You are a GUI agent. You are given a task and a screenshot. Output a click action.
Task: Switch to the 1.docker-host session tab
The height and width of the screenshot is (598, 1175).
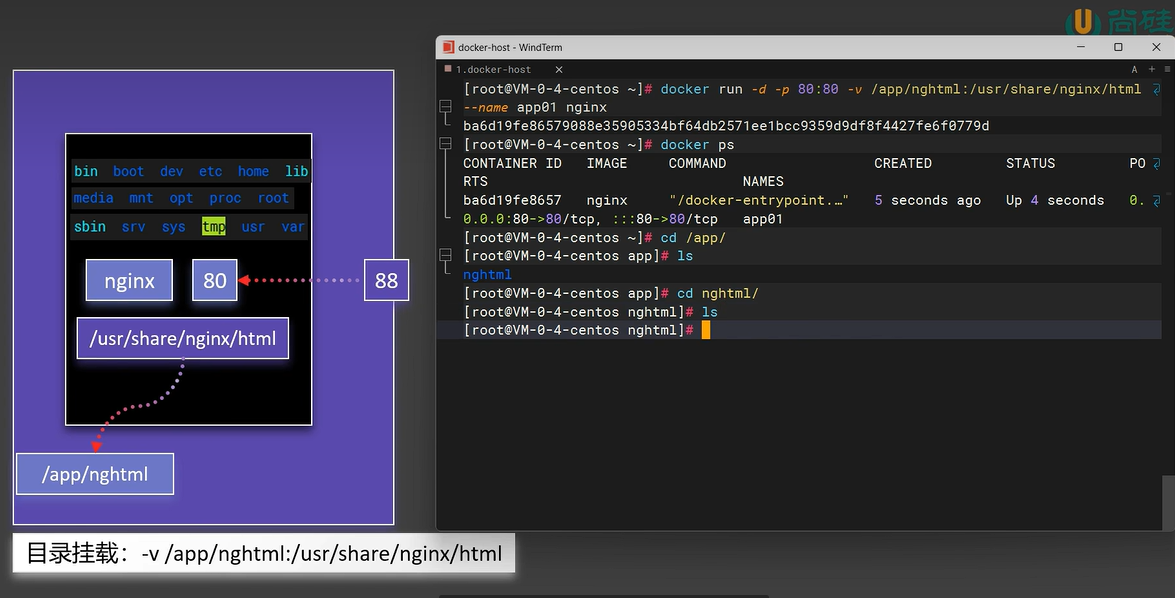pyautogui.click(x=493, y=70)
